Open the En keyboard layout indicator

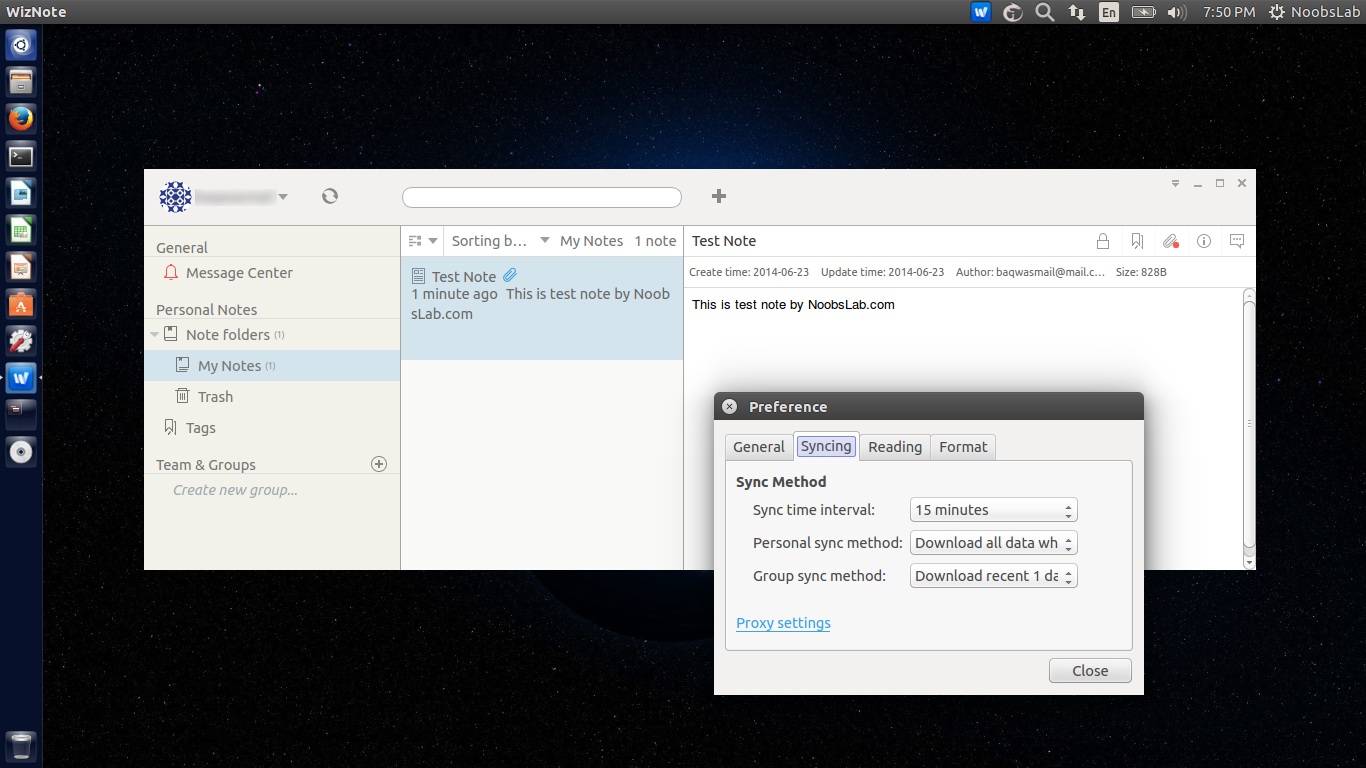[1108, 12]
